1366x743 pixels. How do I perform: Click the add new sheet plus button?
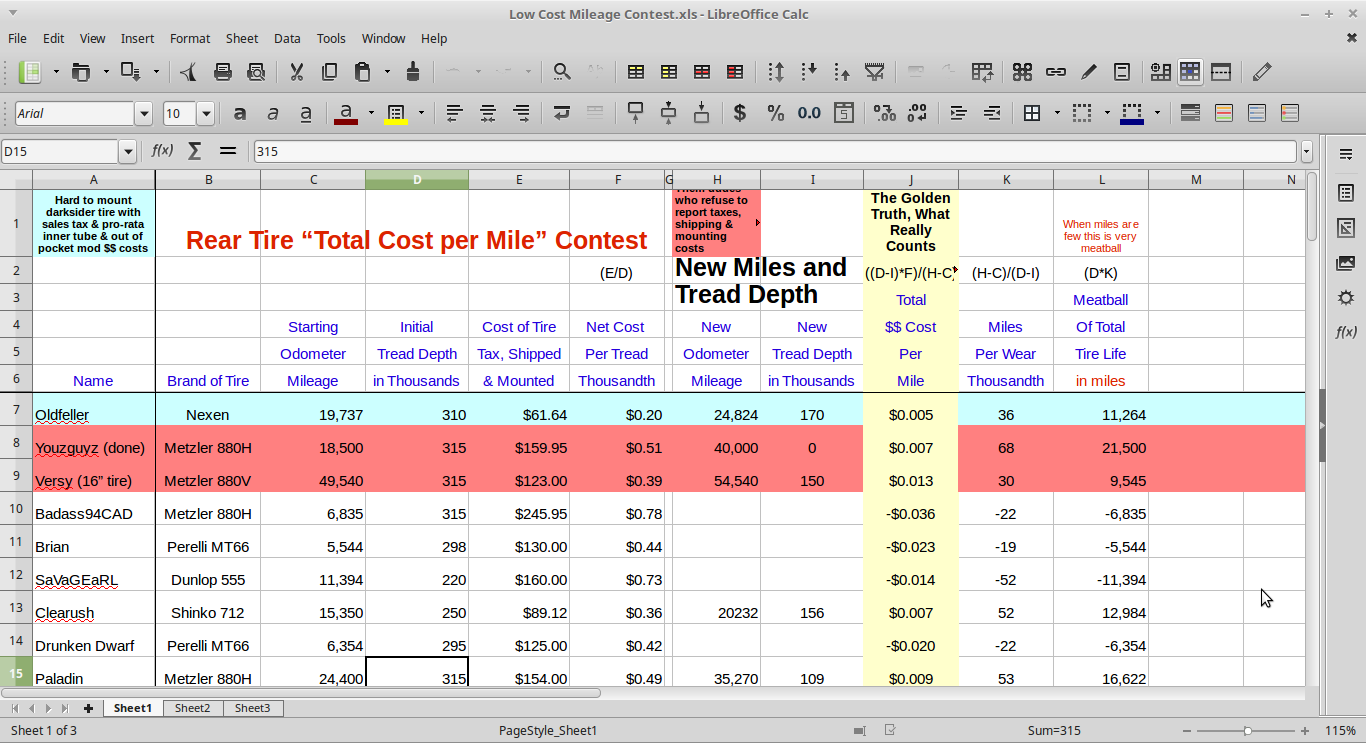(x=88, y=708)
